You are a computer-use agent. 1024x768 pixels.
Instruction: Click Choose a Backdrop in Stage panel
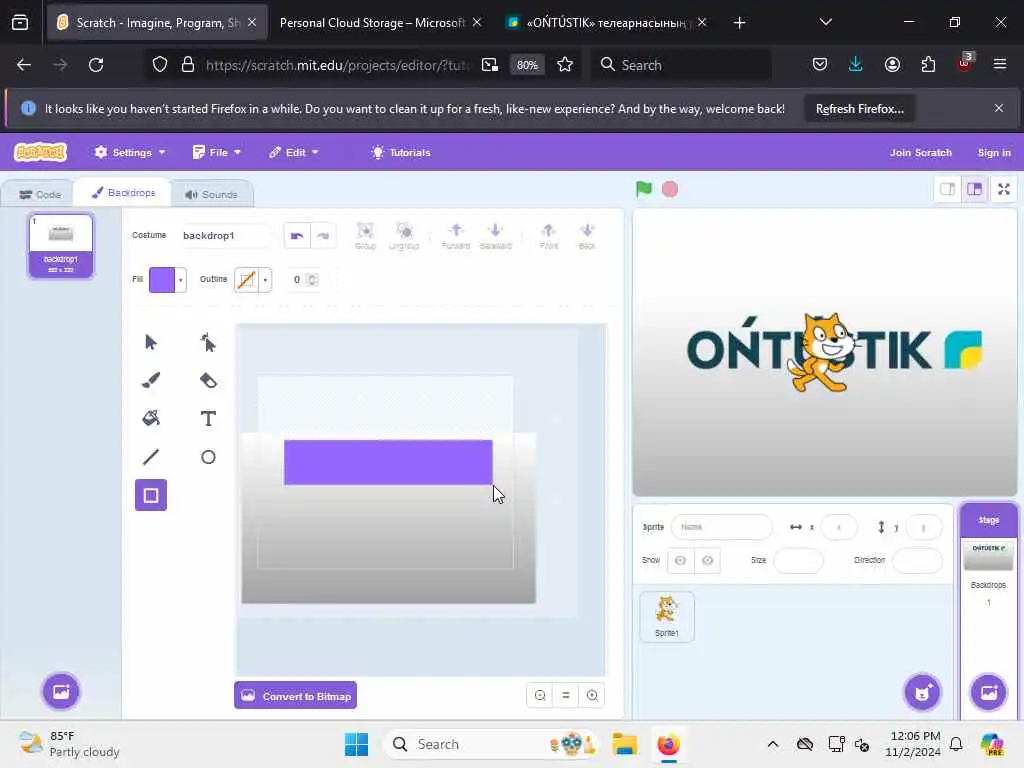tap(989, 692)
